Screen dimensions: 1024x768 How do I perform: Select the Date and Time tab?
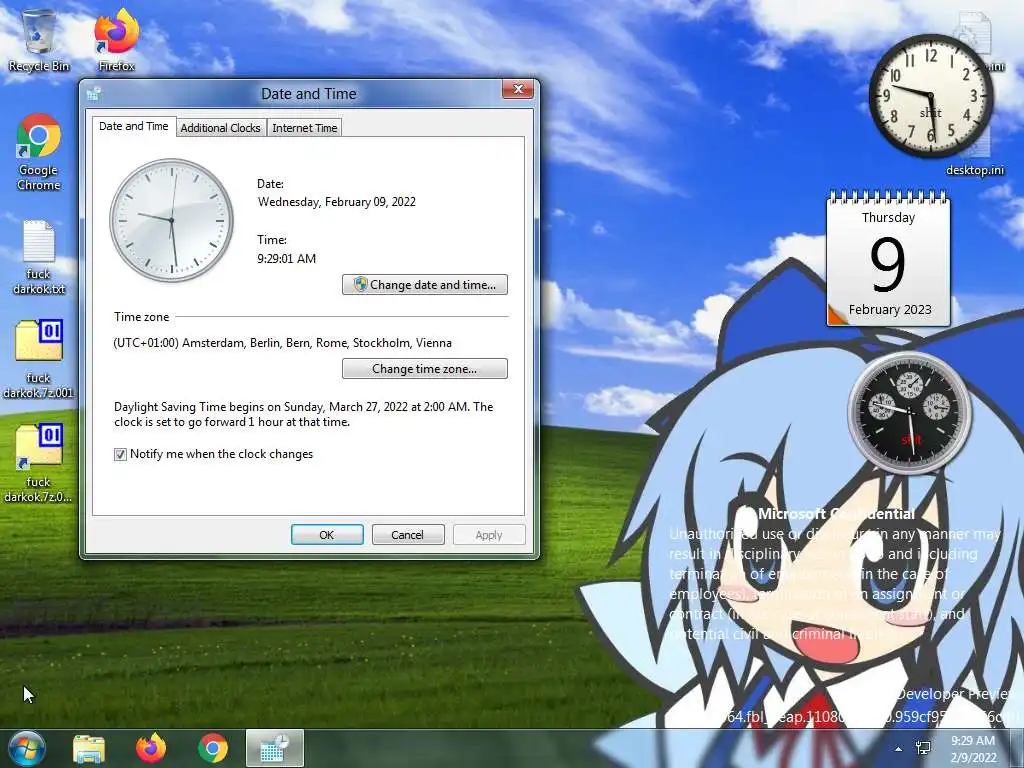click(134, 127)
